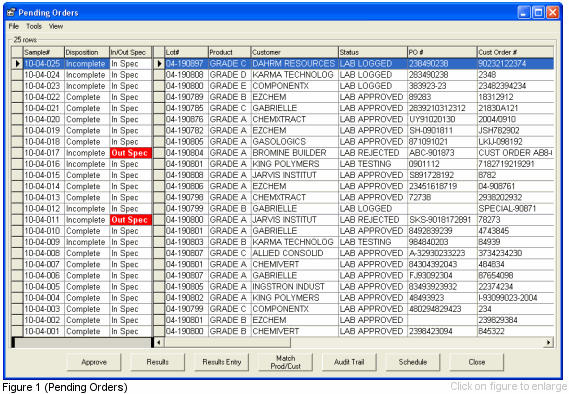Click Disposition Incomplete for sample 10-04-016
Viewport: 569px width, 394px height.
pos(87,164)
